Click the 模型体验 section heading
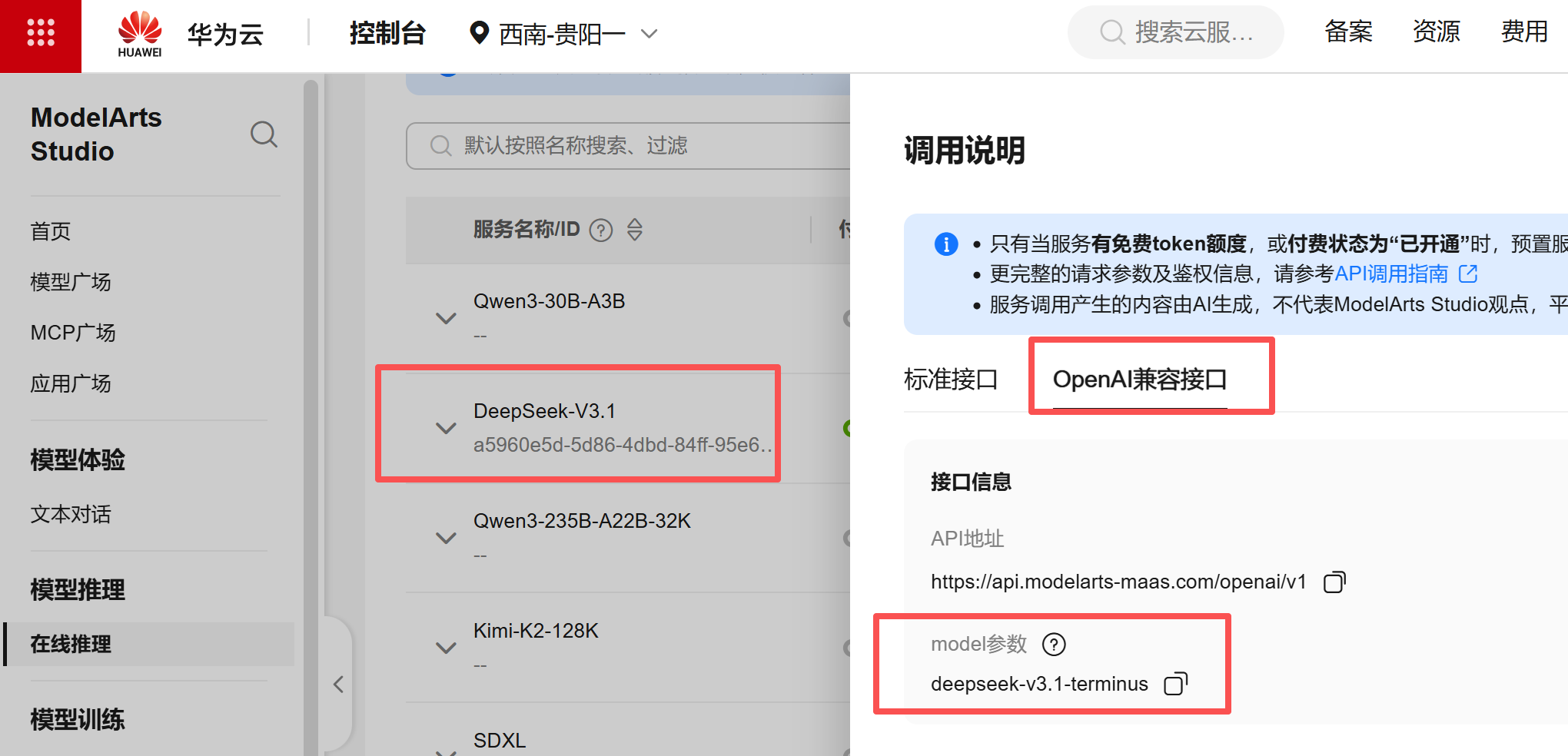The width and height of the screenshot is (1568, 756). [78, 459]
